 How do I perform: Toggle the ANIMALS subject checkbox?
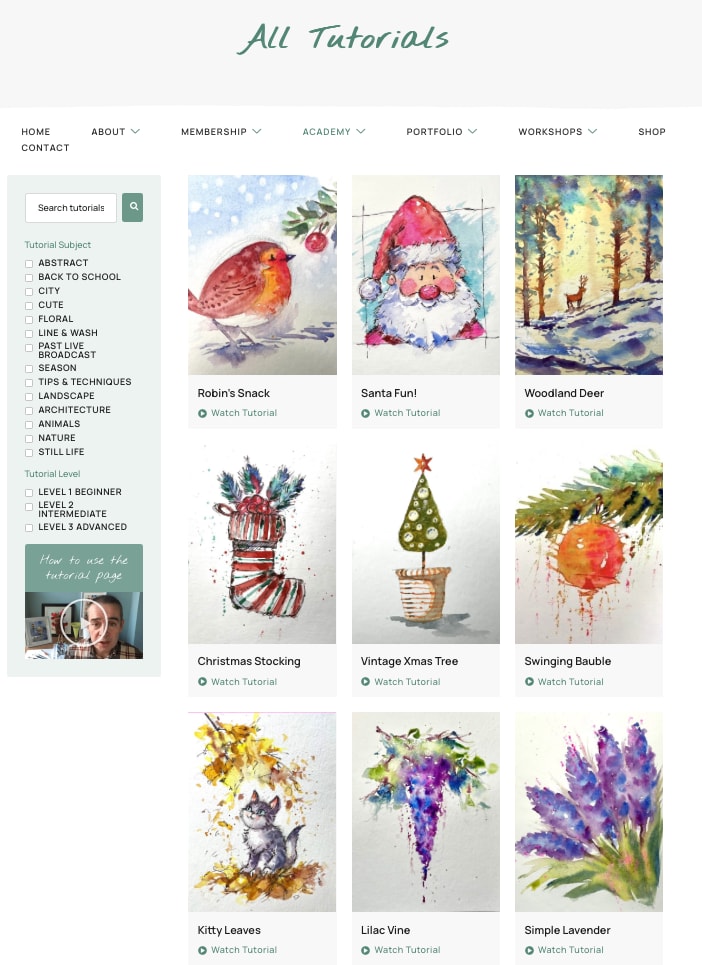coord(29,425)
